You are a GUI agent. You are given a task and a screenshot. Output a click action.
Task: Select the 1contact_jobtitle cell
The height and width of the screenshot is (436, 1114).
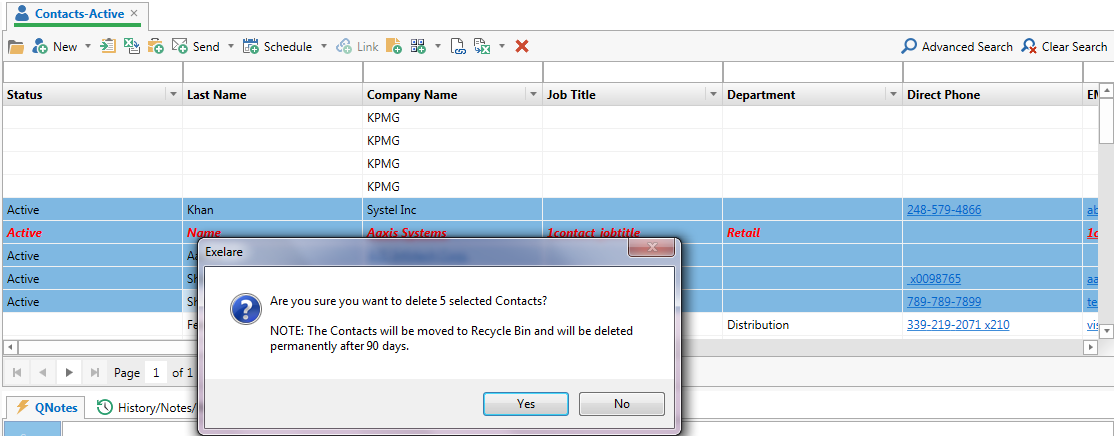[633, 233]
